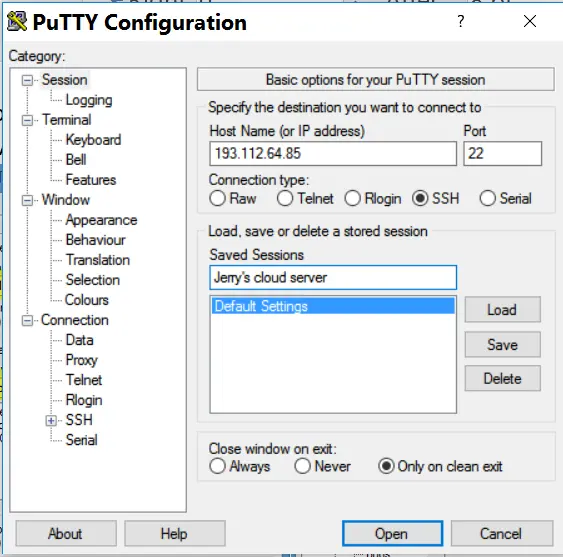Open the Colours category
The height and width of the screenshot is (557, 563).
(87, 300)
